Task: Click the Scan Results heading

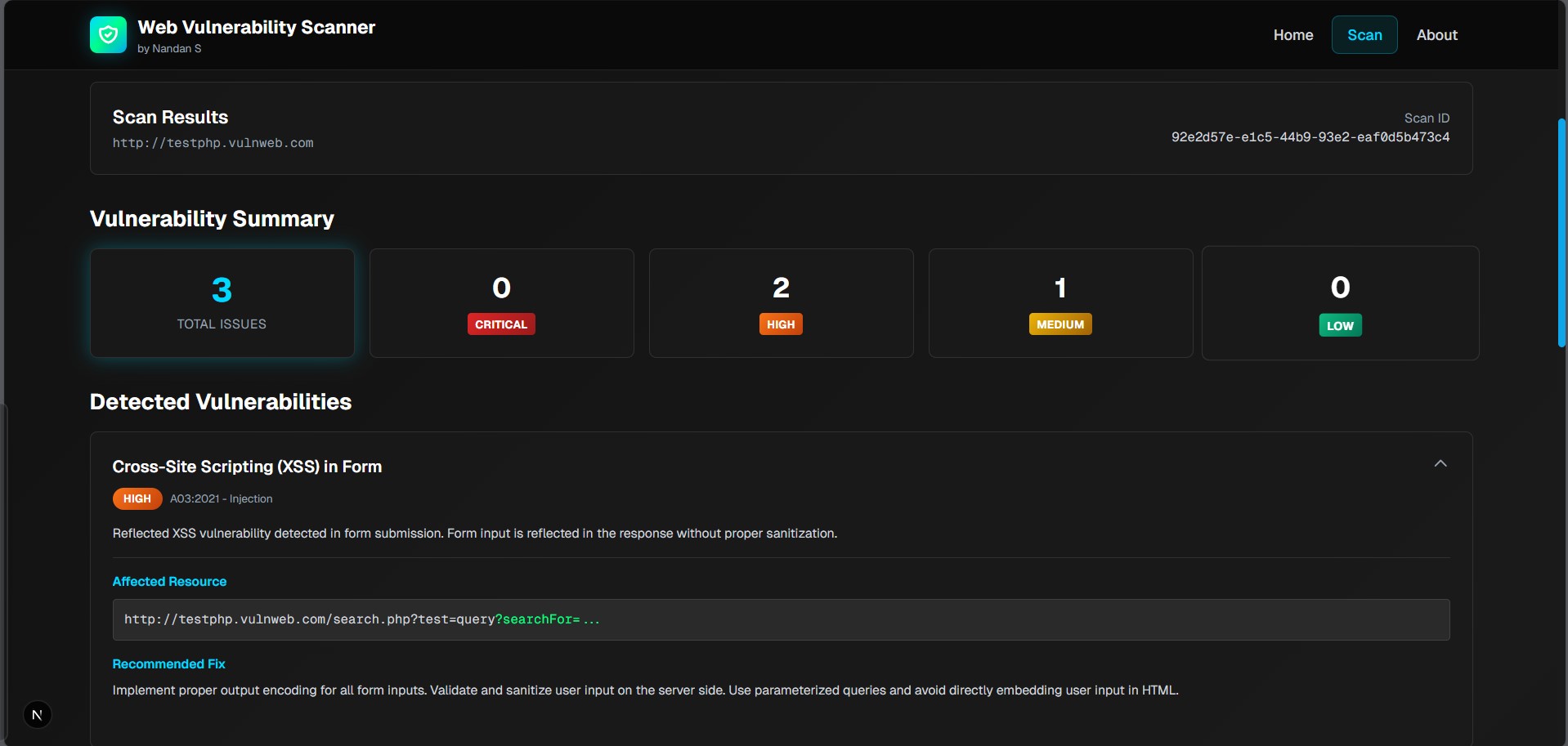Action: [x=171, y=117]
